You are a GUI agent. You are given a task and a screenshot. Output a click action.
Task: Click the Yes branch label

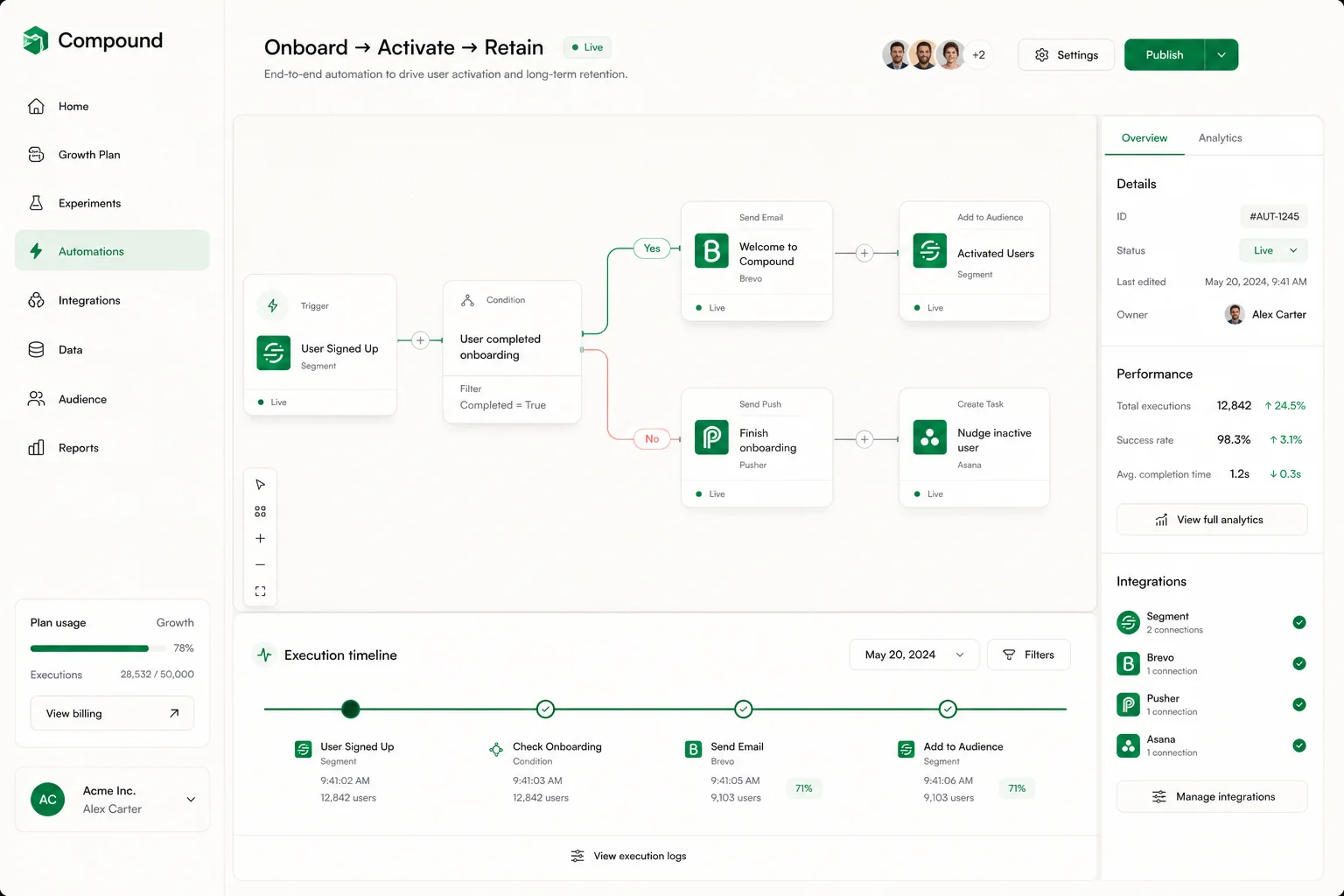tap(652, 248)
